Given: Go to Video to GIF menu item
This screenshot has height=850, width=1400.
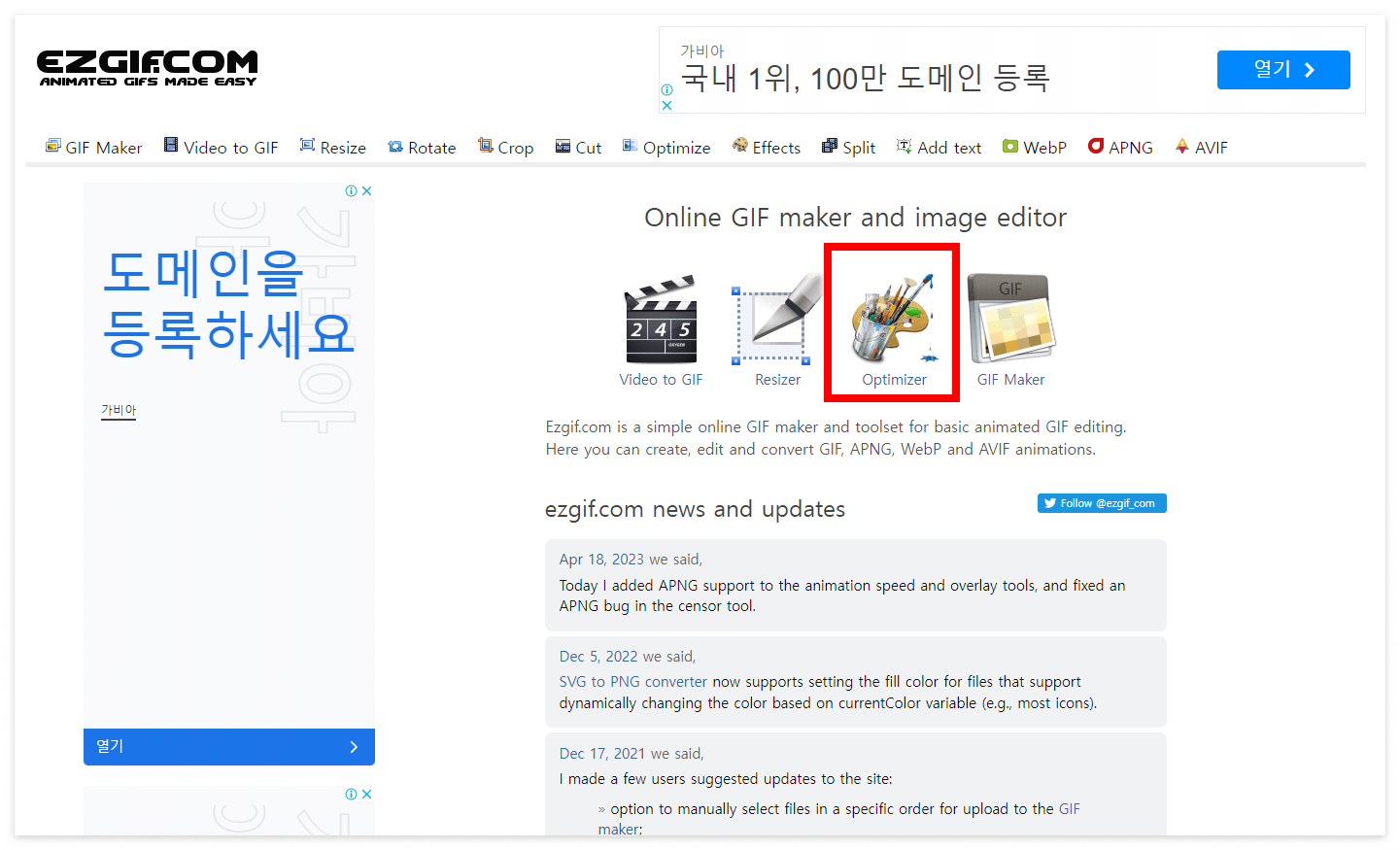Looking at the screenshot, I should coord(221,147).
